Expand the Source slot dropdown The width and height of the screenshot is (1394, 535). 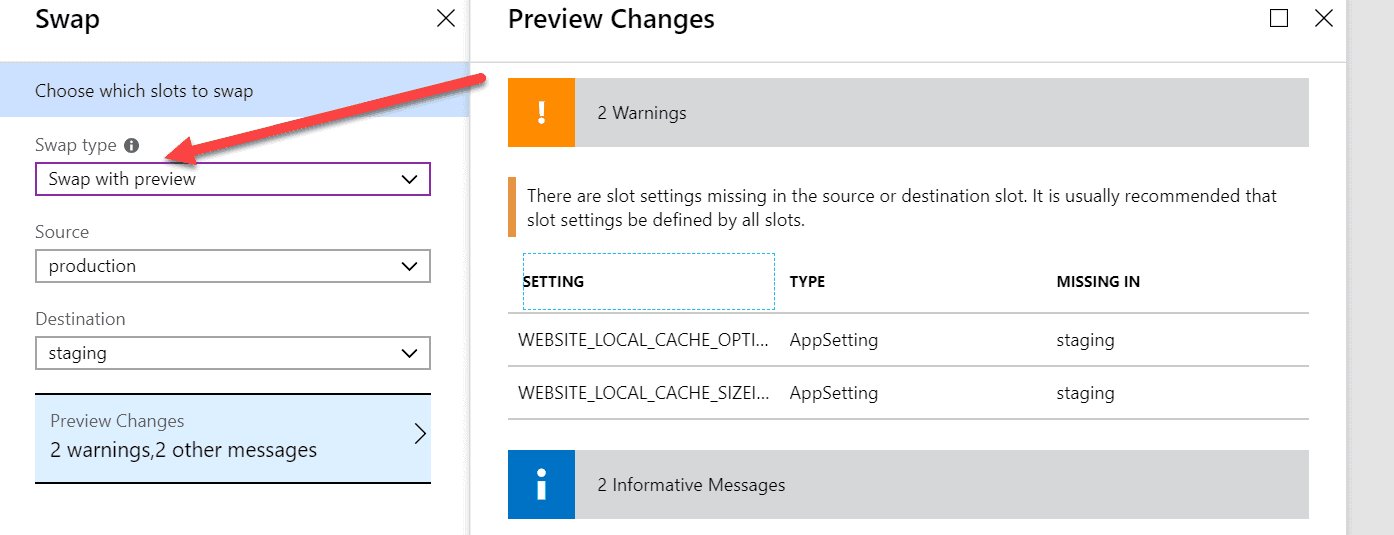tap(233, 266)
